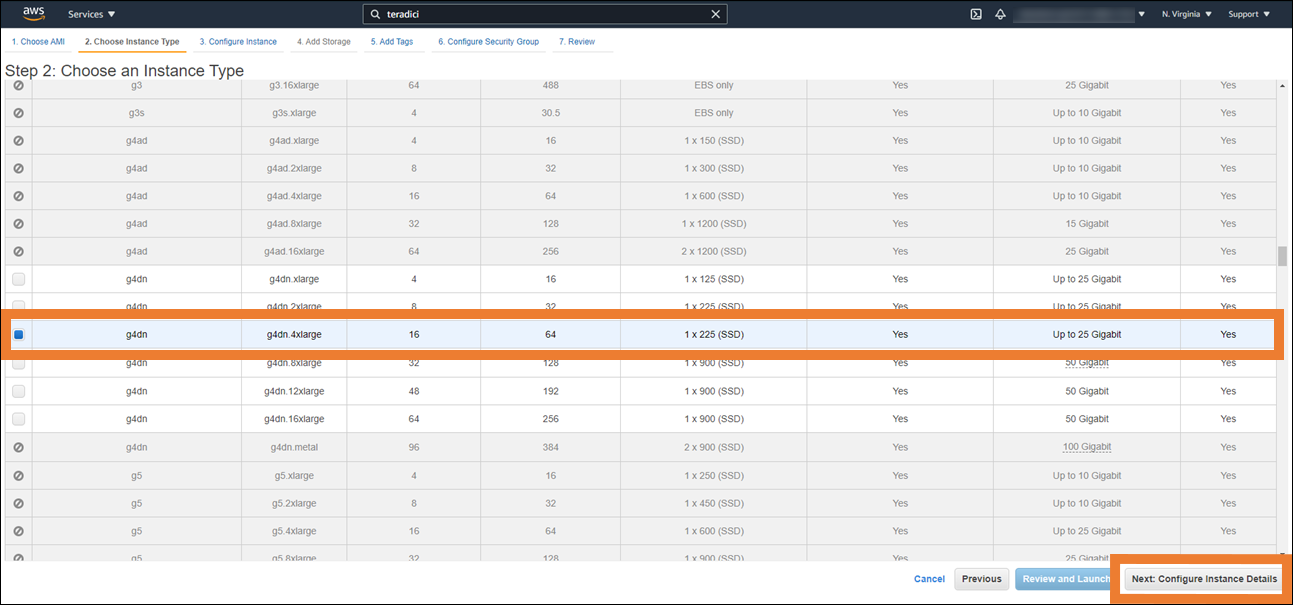This screenshot has width=1293, height=605.
Task: Click disabled icon on g5.4xlarge row
Action: click(x=19, y=531)
